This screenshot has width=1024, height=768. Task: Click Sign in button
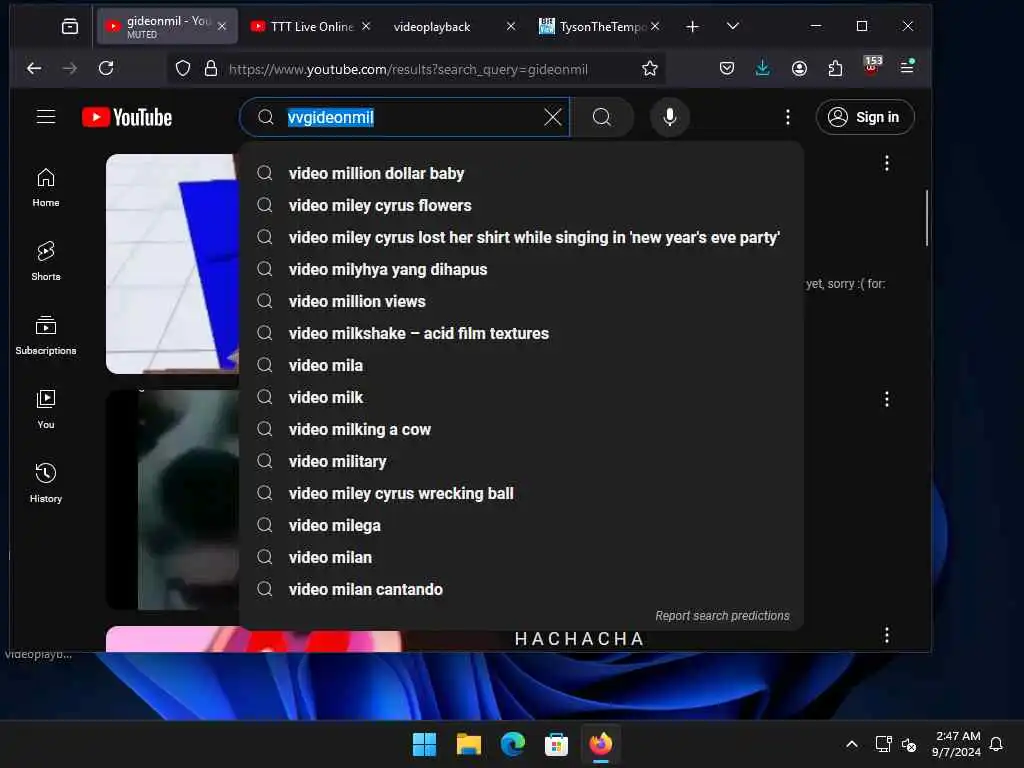[865, 117]
